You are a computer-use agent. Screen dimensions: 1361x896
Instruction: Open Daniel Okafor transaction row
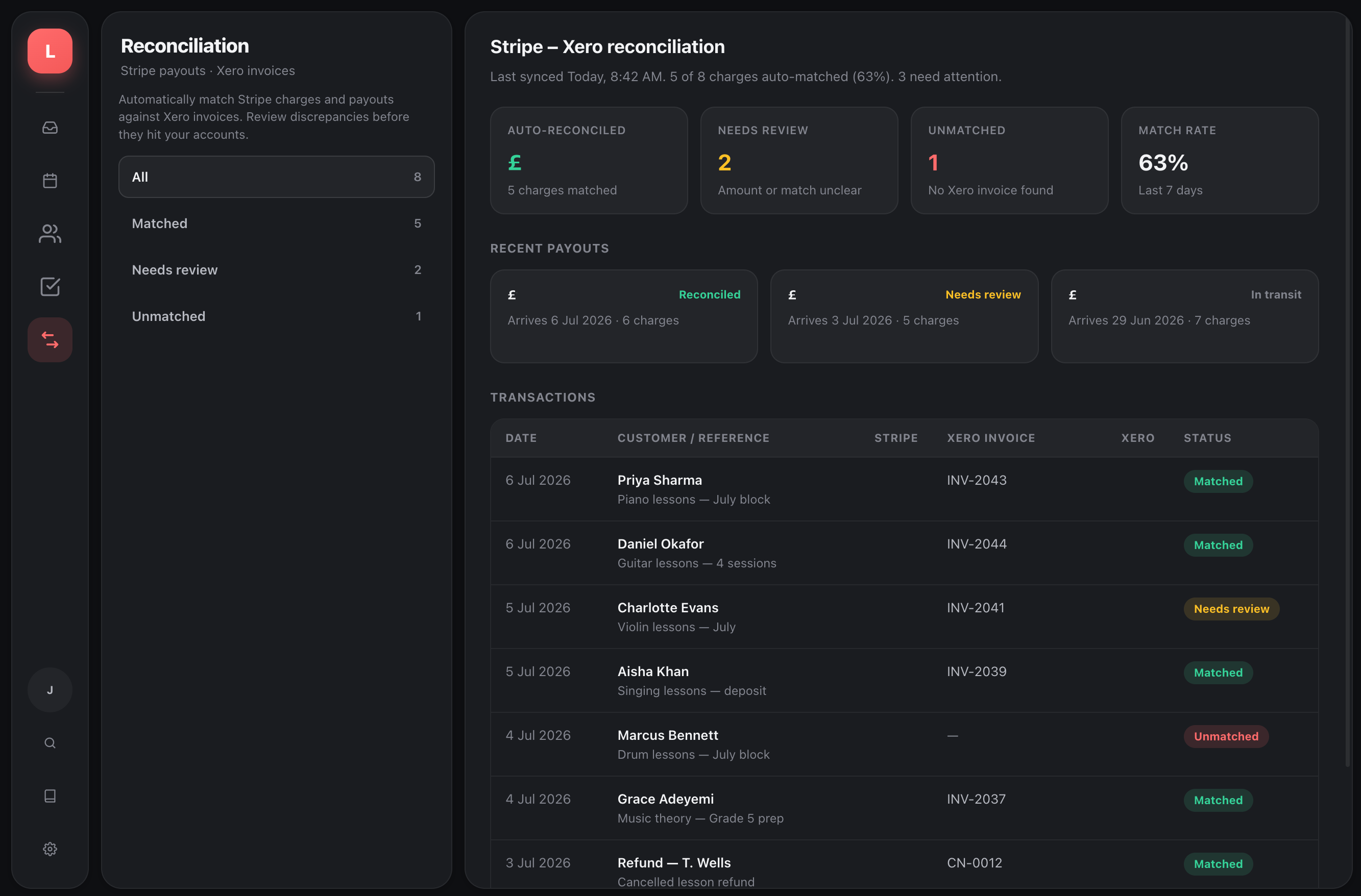(x=904, y=553)
